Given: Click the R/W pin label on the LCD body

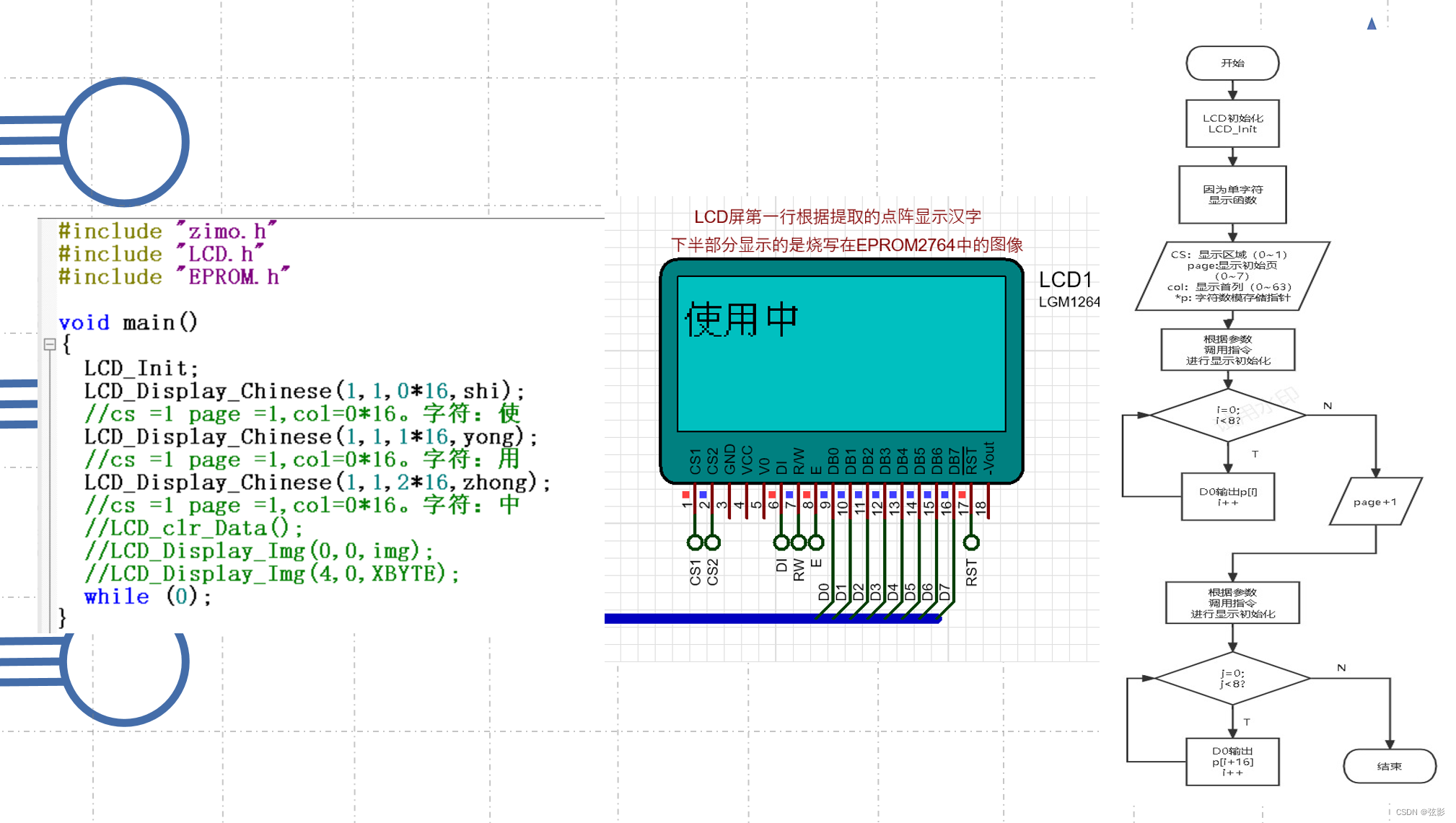Looking at the screenshot, I should (x=799, y=461).
